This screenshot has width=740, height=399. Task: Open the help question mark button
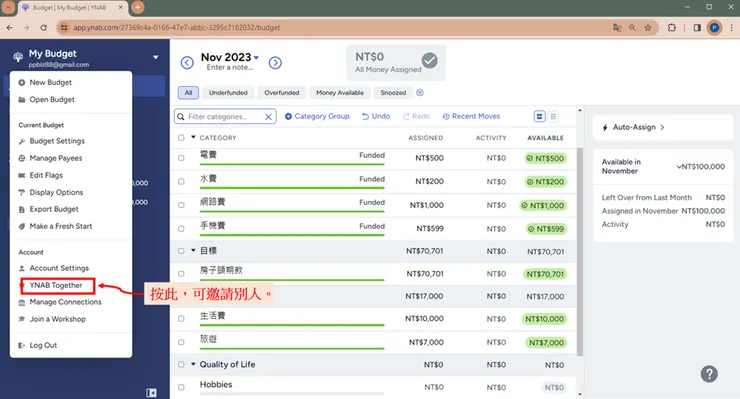[x=709, y=374]
